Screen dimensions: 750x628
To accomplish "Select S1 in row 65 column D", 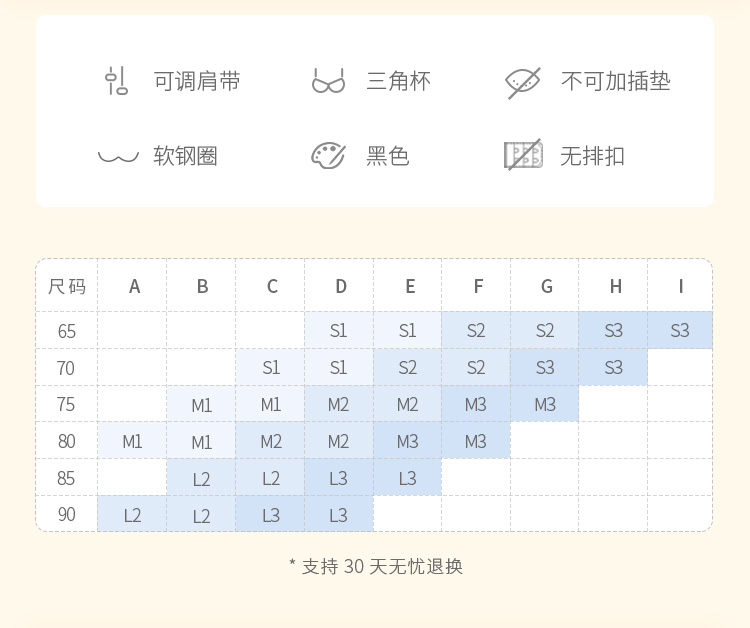I will pyautogui.click(x=339, y=330).
